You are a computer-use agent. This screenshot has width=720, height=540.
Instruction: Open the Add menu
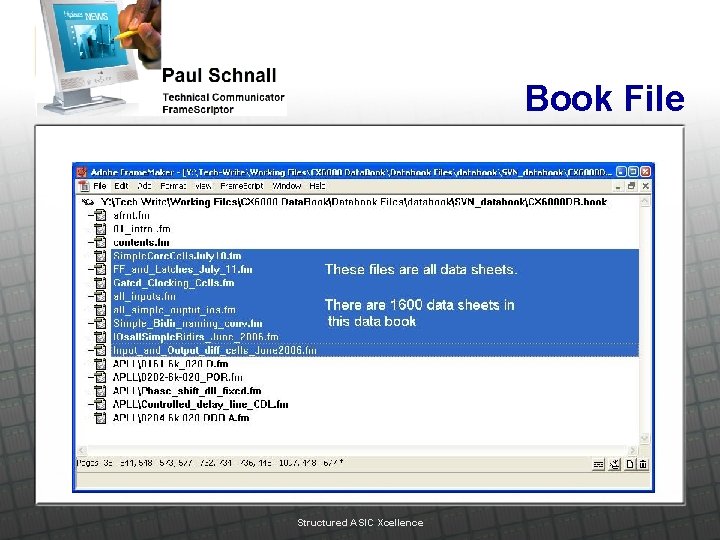tap(144, 186)
